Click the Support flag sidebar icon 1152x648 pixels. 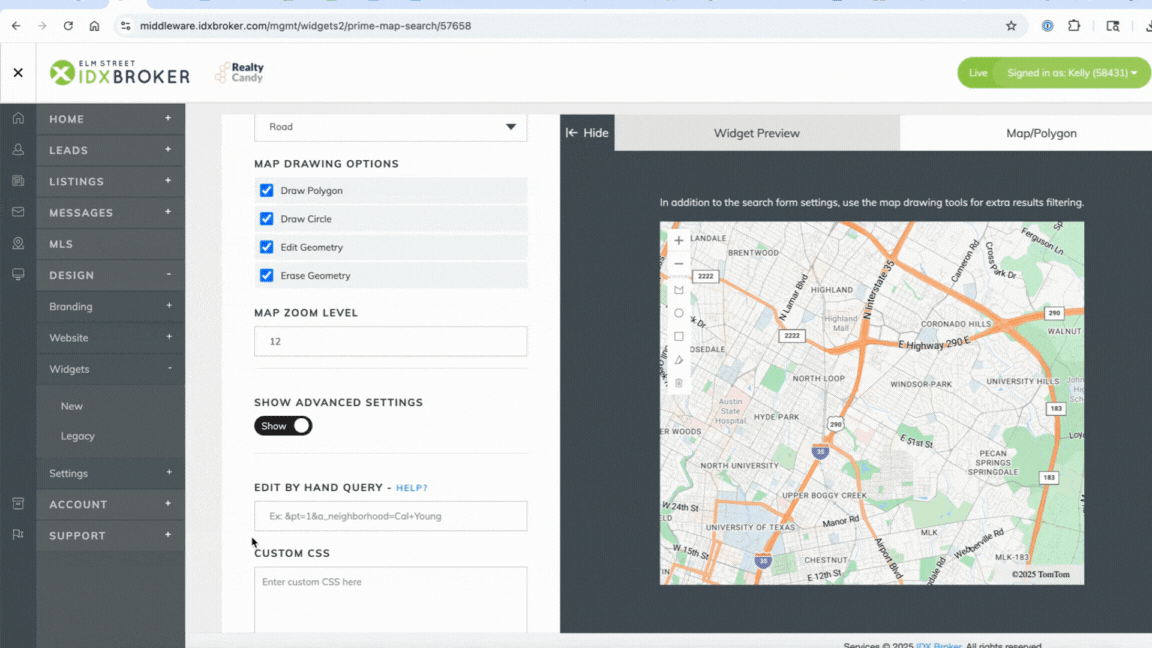coord(18,535)
